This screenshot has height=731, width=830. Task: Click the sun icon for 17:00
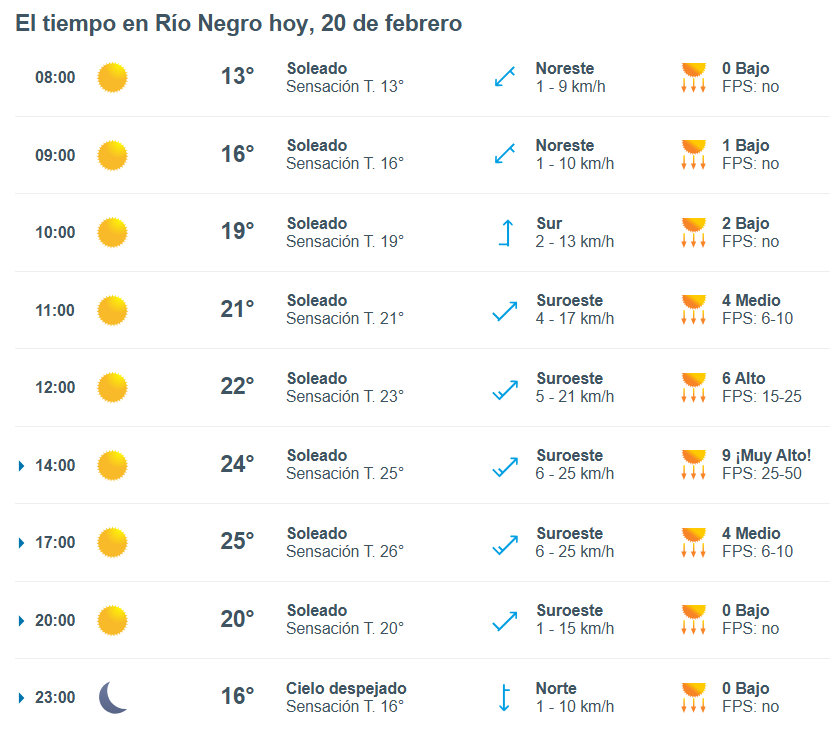(x=112, y=542)
